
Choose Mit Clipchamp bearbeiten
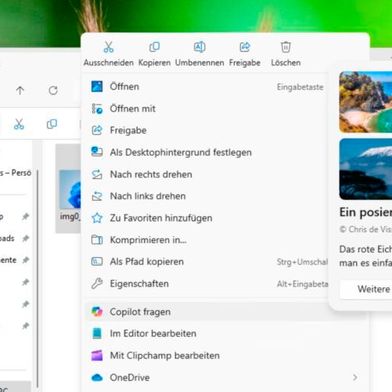click(225, 356)
